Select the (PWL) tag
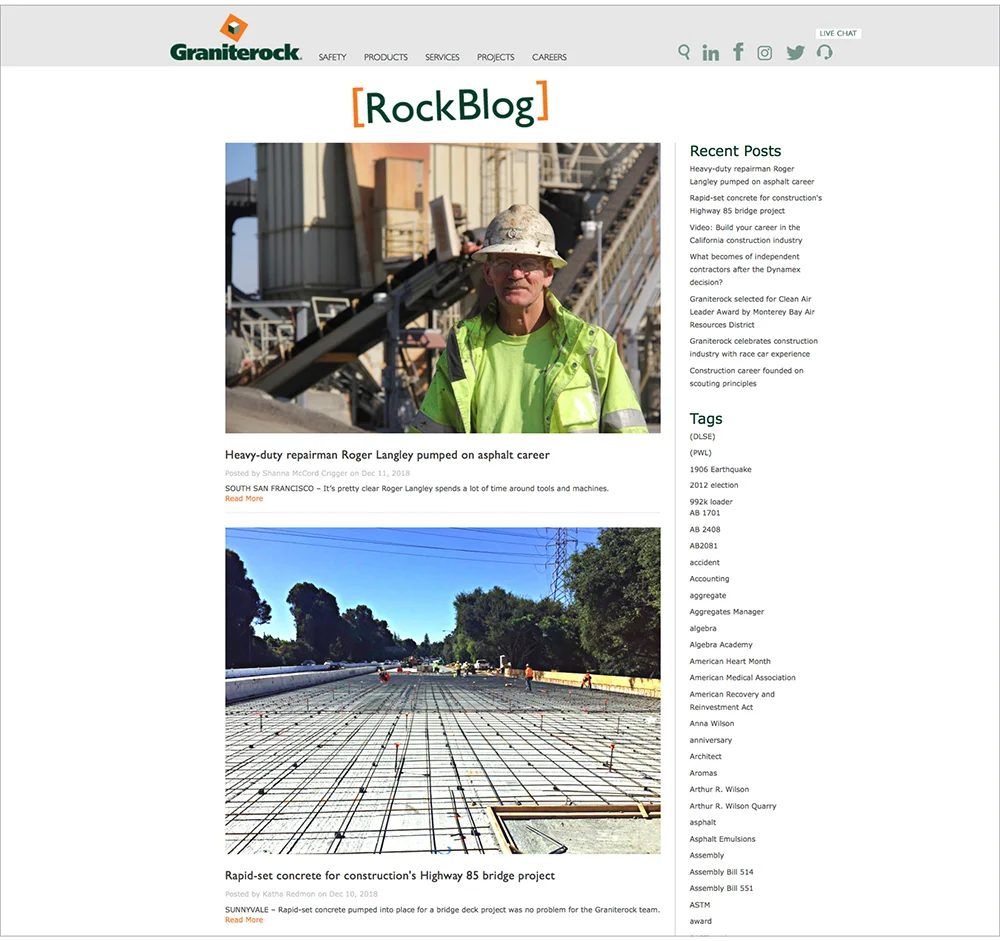This screenshot has width=1000, height=941. tap(700, 452)
